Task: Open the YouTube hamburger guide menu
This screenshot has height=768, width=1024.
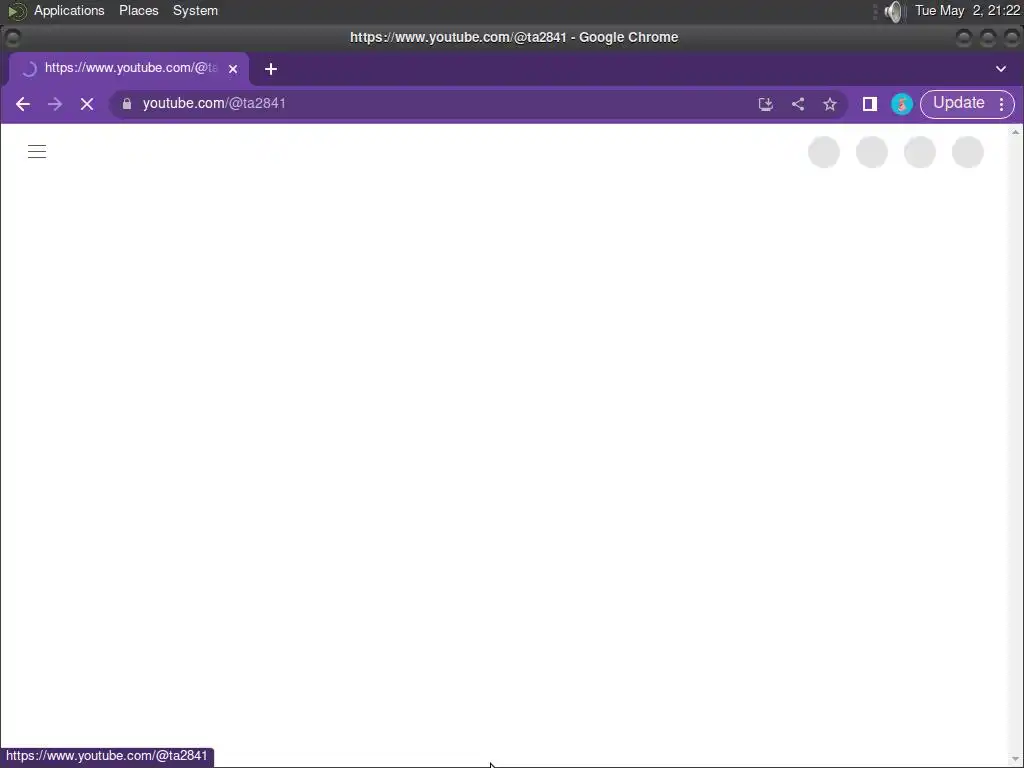Action: [x=37, y=152]
